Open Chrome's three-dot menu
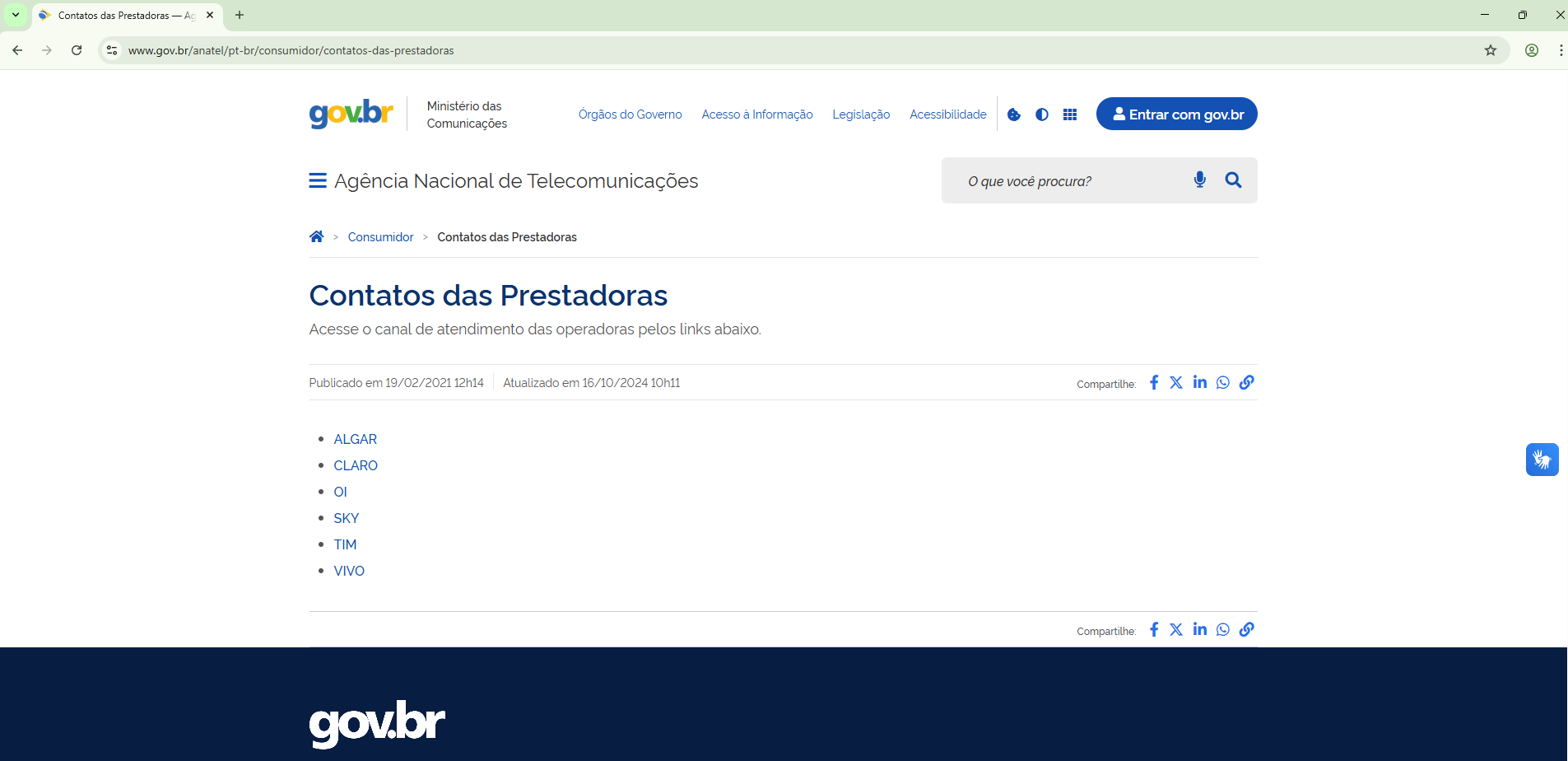 (1561, 50)
